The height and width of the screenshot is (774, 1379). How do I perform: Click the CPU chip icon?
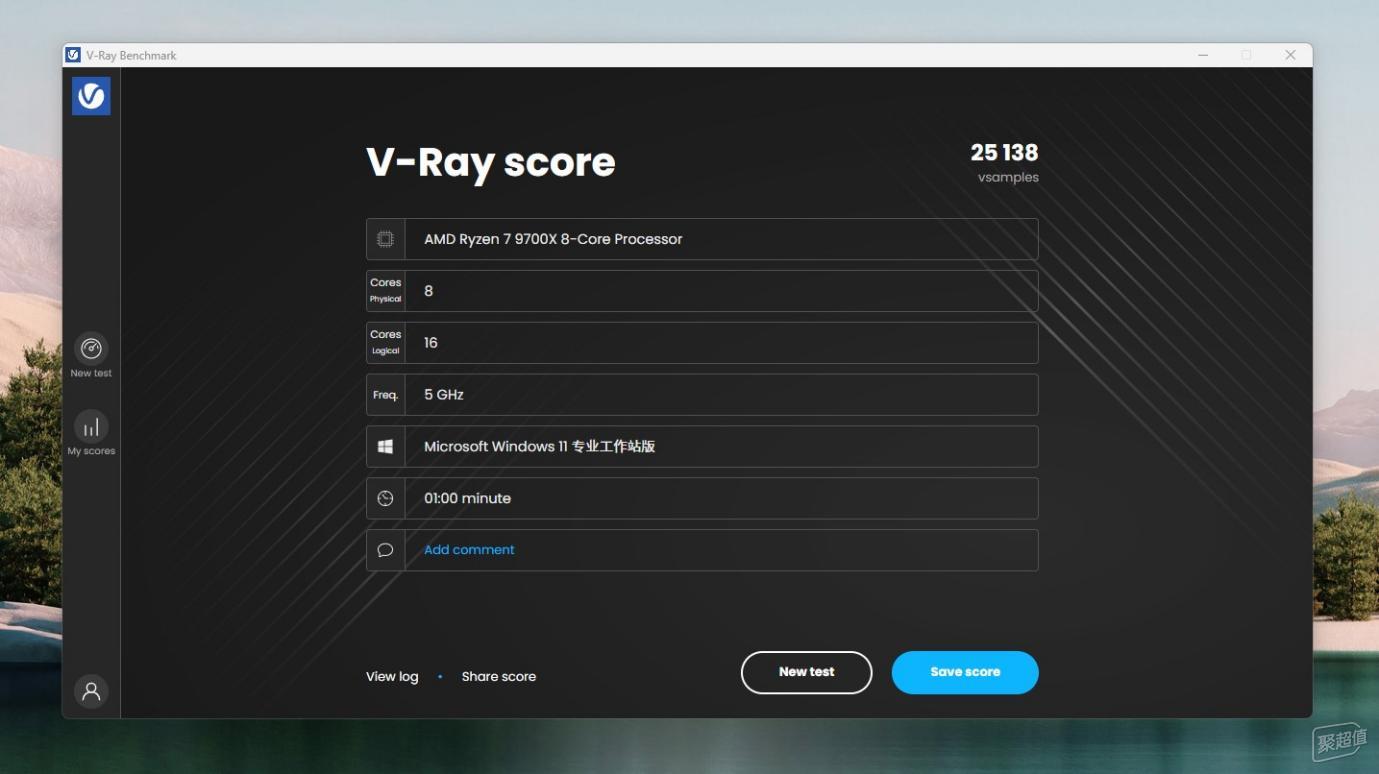coord(385,239)
